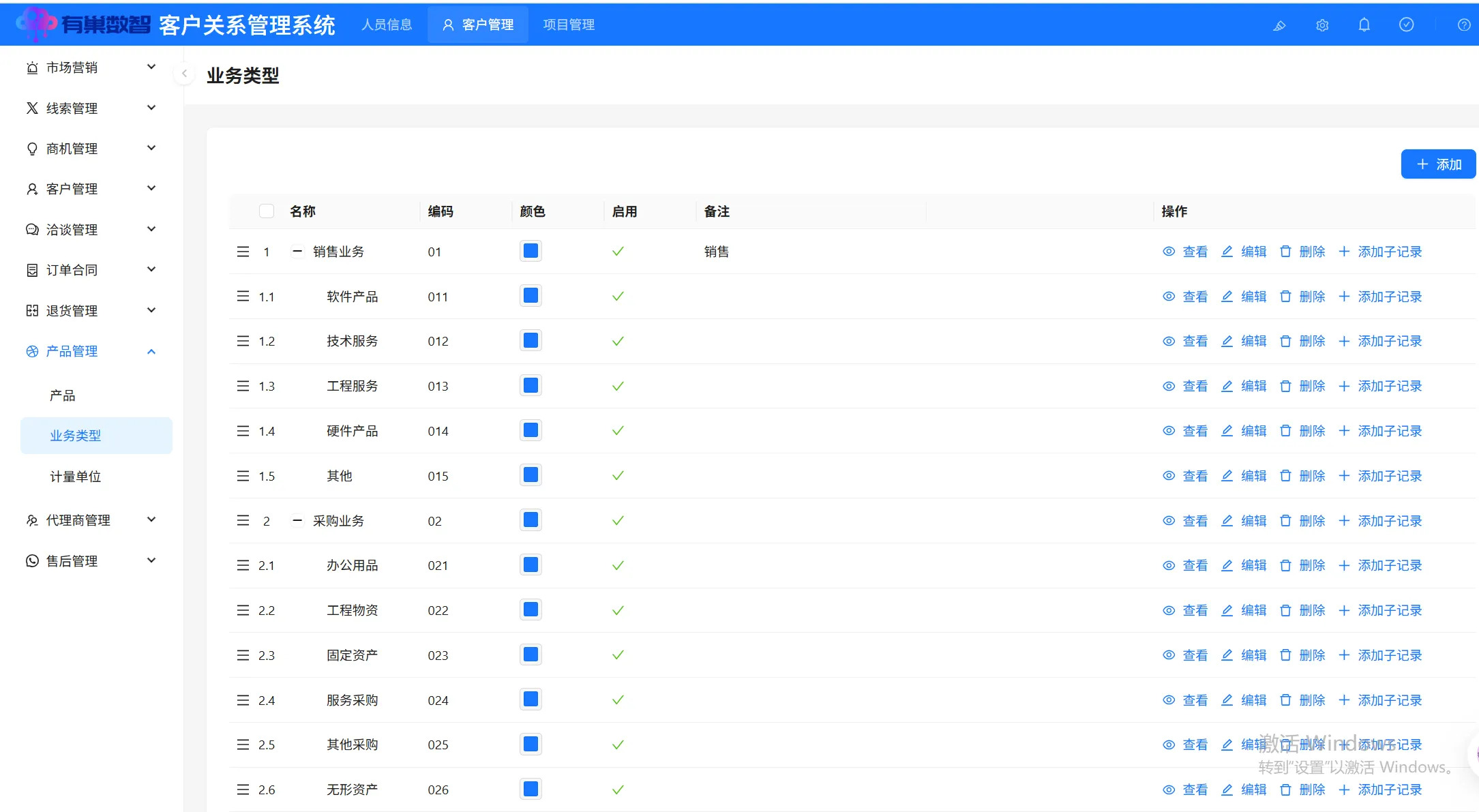1479x812 pixels.
Task: Click 查看 link for 技术服务 row
Action: [1195, 341]
